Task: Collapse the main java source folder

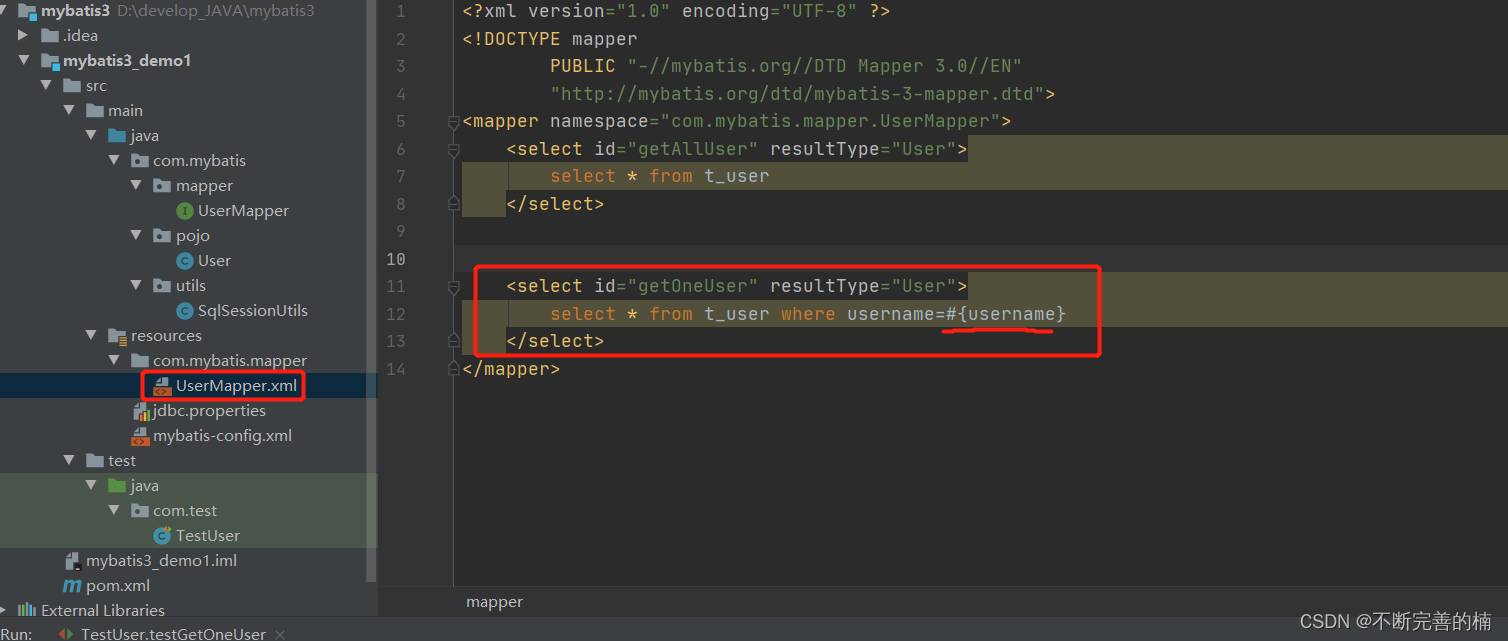Action: coord(91,135)
